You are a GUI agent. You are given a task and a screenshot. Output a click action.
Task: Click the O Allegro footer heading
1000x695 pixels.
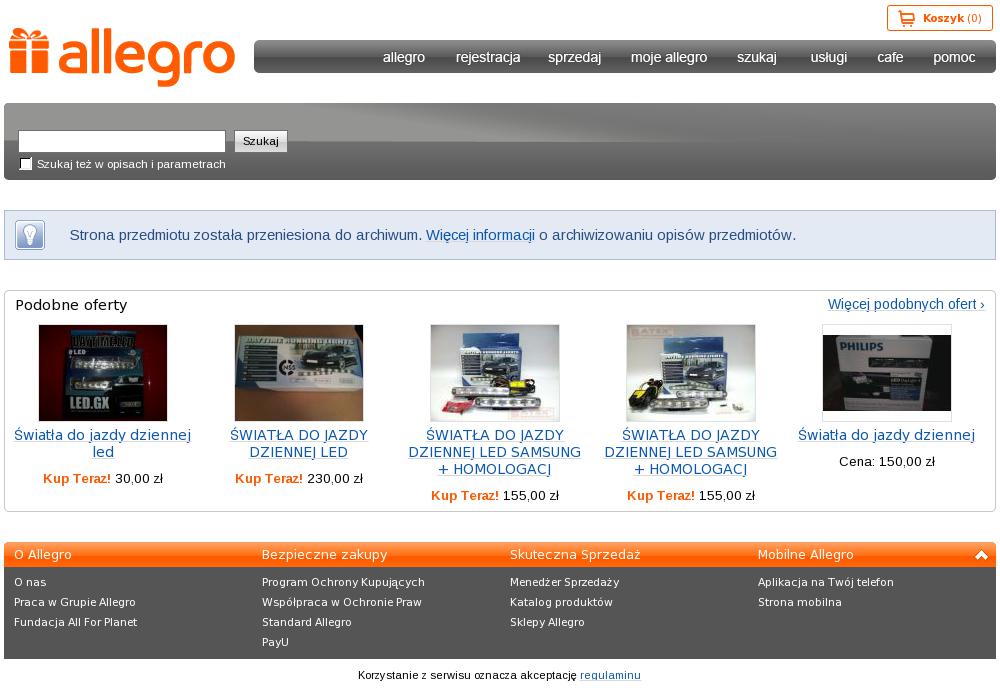43,555
